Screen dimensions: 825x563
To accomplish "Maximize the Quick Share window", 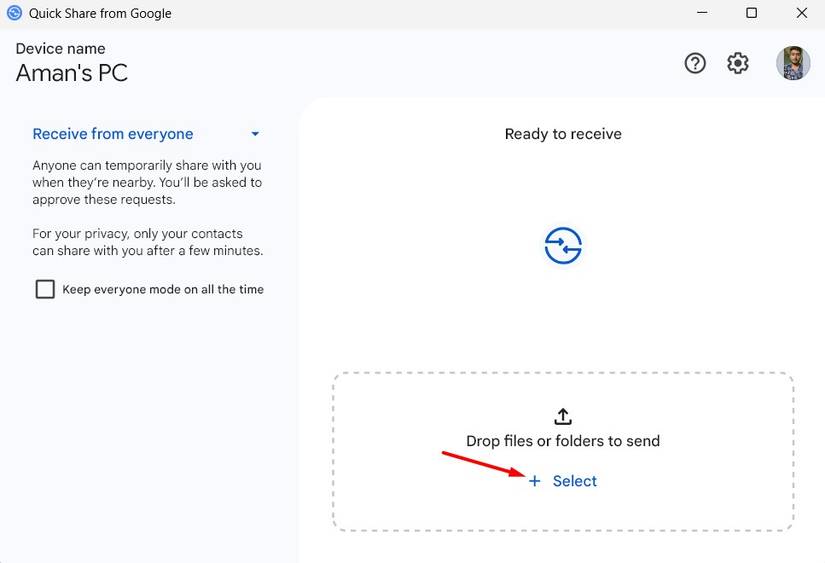I will pos(752,13).
